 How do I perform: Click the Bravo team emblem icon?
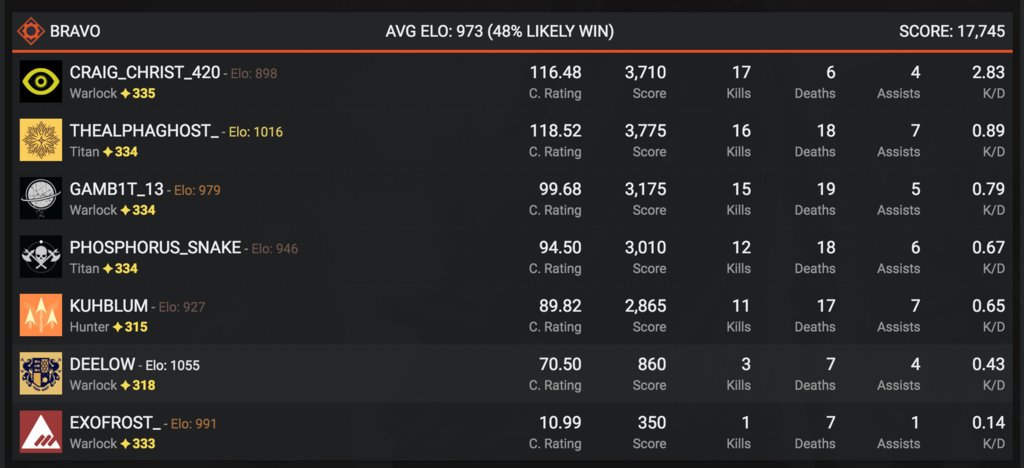[31, 31]
